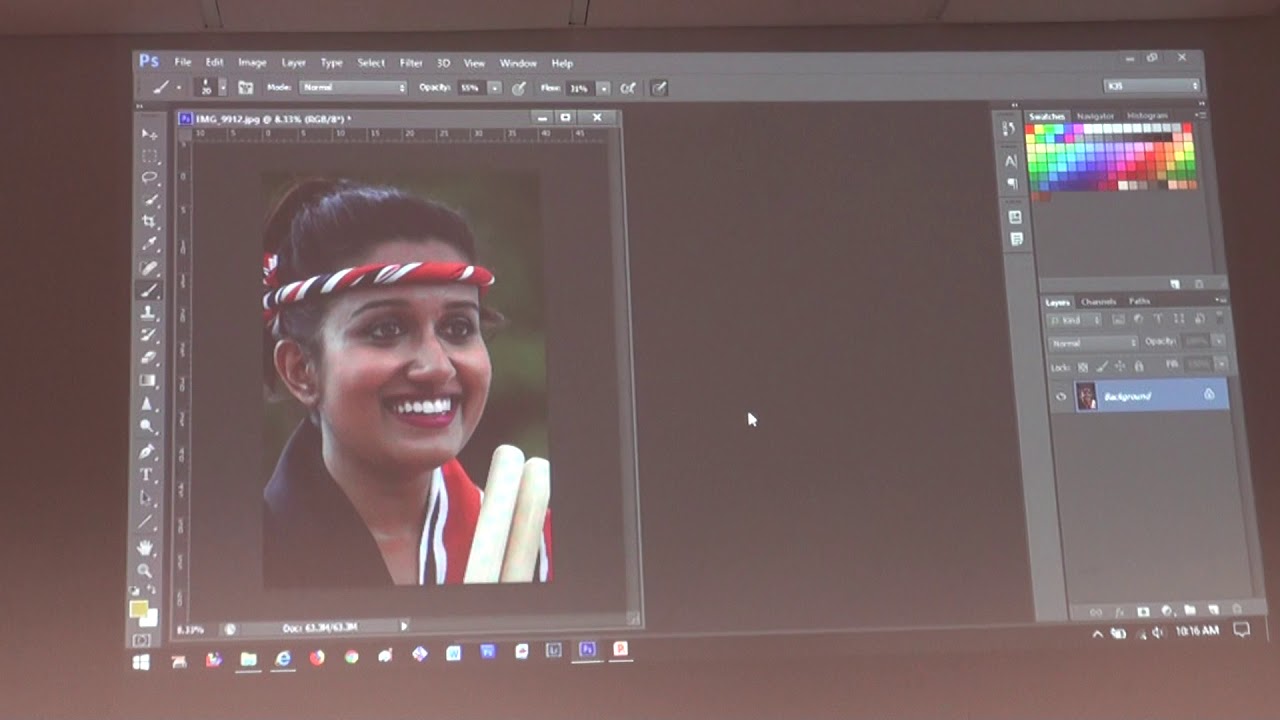Open the Flow slider dropdown arrow
The height and width of the screenshot is (720, 1280).
point(604,88)
